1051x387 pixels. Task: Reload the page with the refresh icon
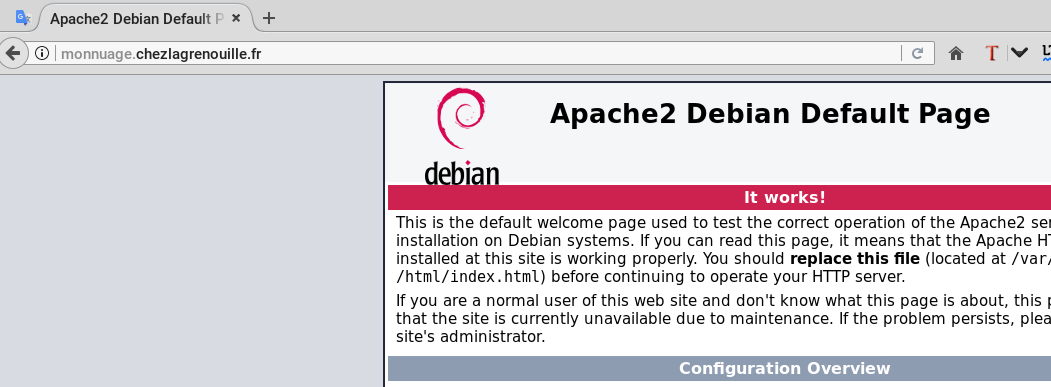(918, 54)
